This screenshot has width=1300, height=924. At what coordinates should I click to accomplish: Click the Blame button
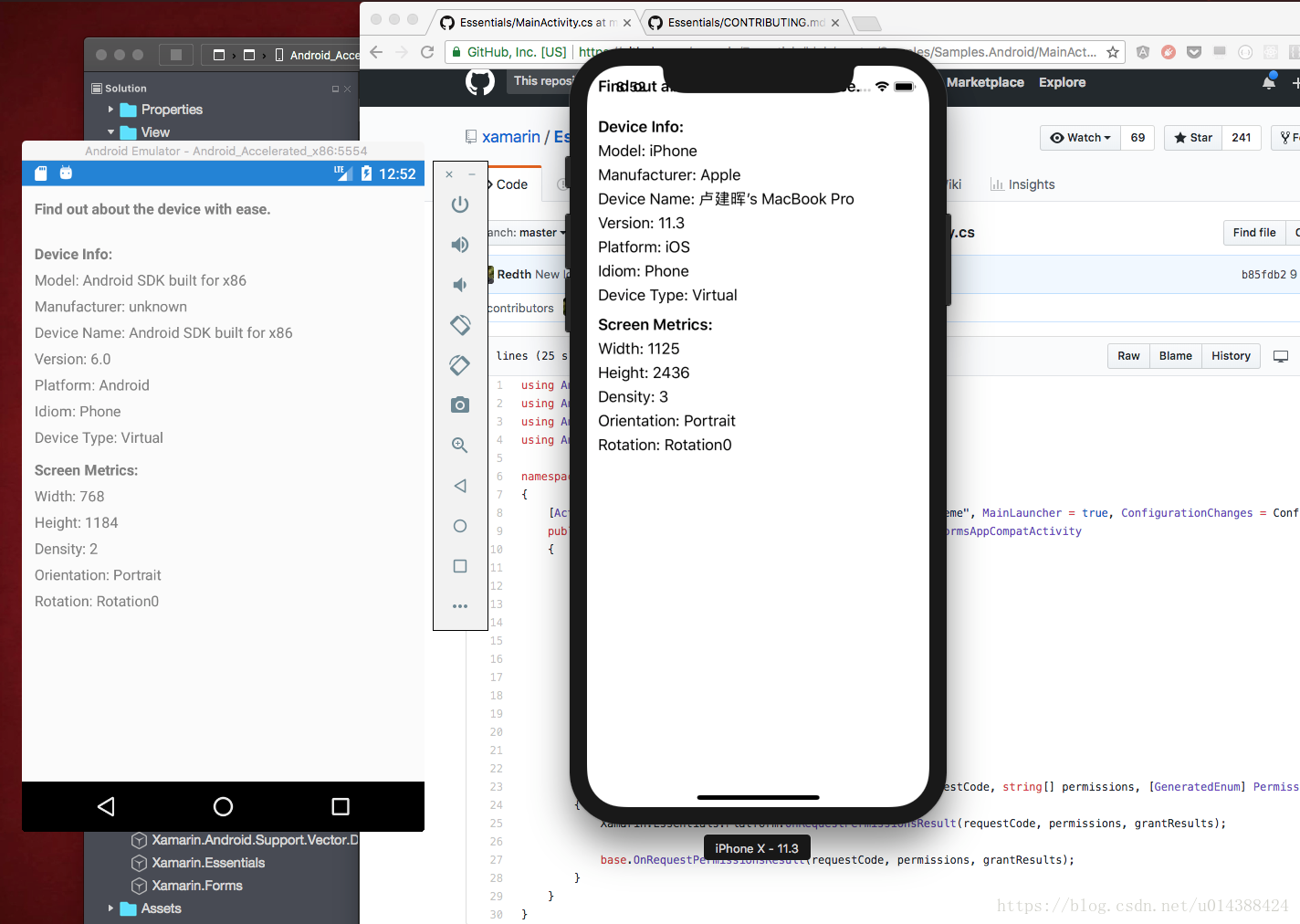pyautogui.click(x=1175, y=356)
